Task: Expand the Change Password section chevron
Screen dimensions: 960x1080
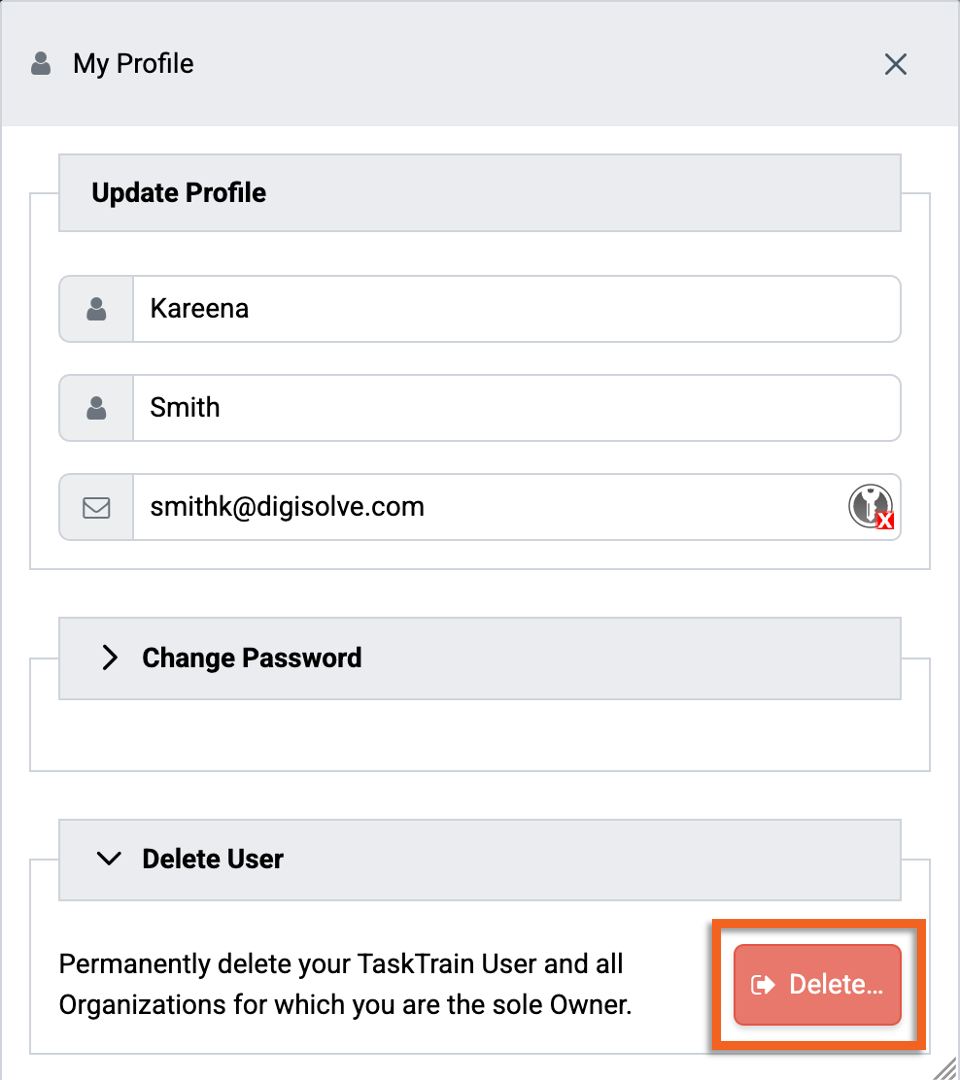Action: [109, 658]
